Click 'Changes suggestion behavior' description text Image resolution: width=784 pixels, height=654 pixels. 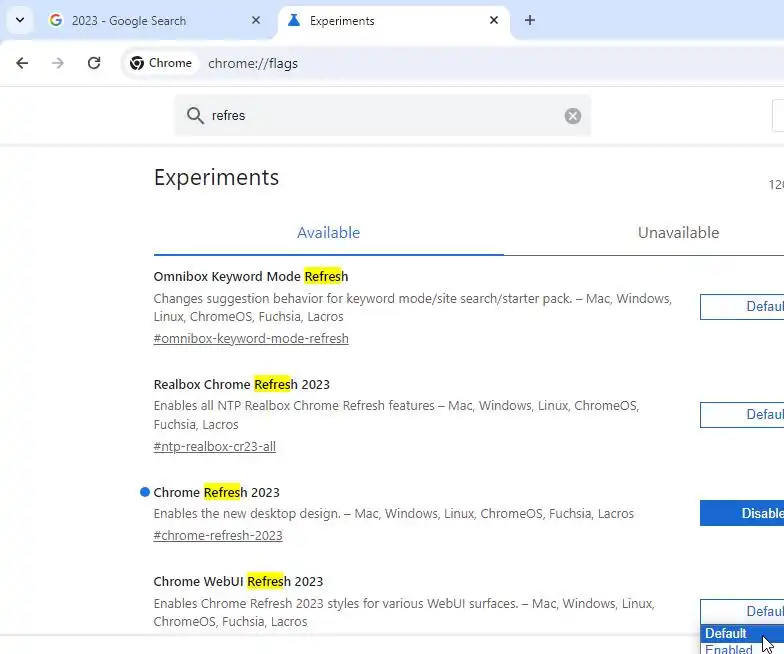click(x=412, y=308)
